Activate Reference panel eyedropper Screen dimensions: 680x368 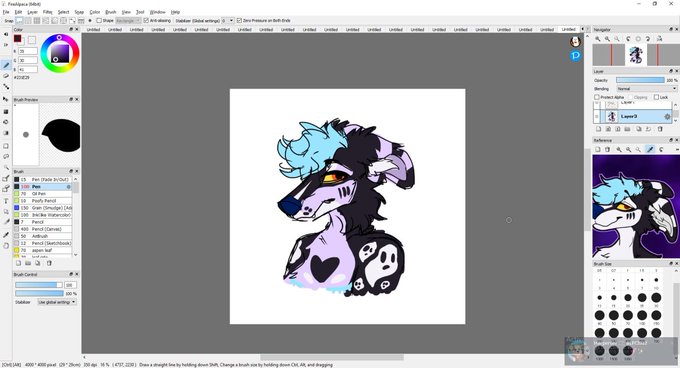[650, 149]
